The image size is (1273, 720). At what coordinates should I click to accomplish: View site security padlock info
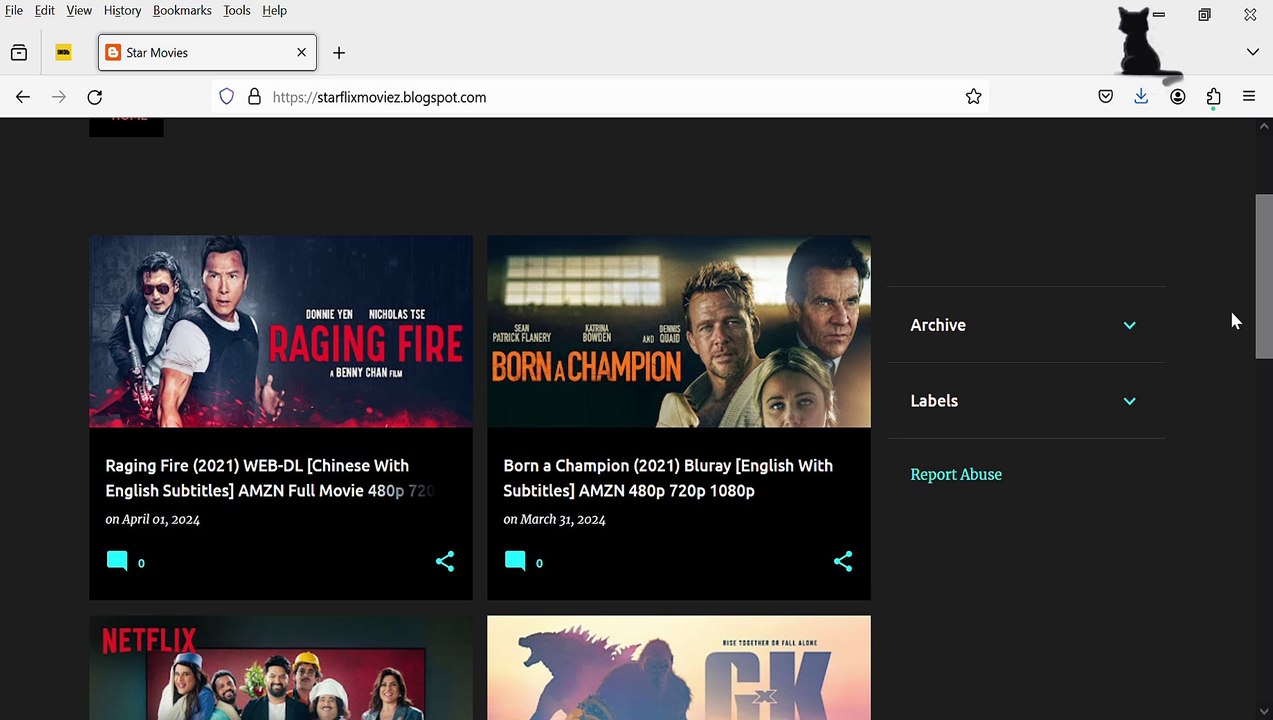click(254, 97)
